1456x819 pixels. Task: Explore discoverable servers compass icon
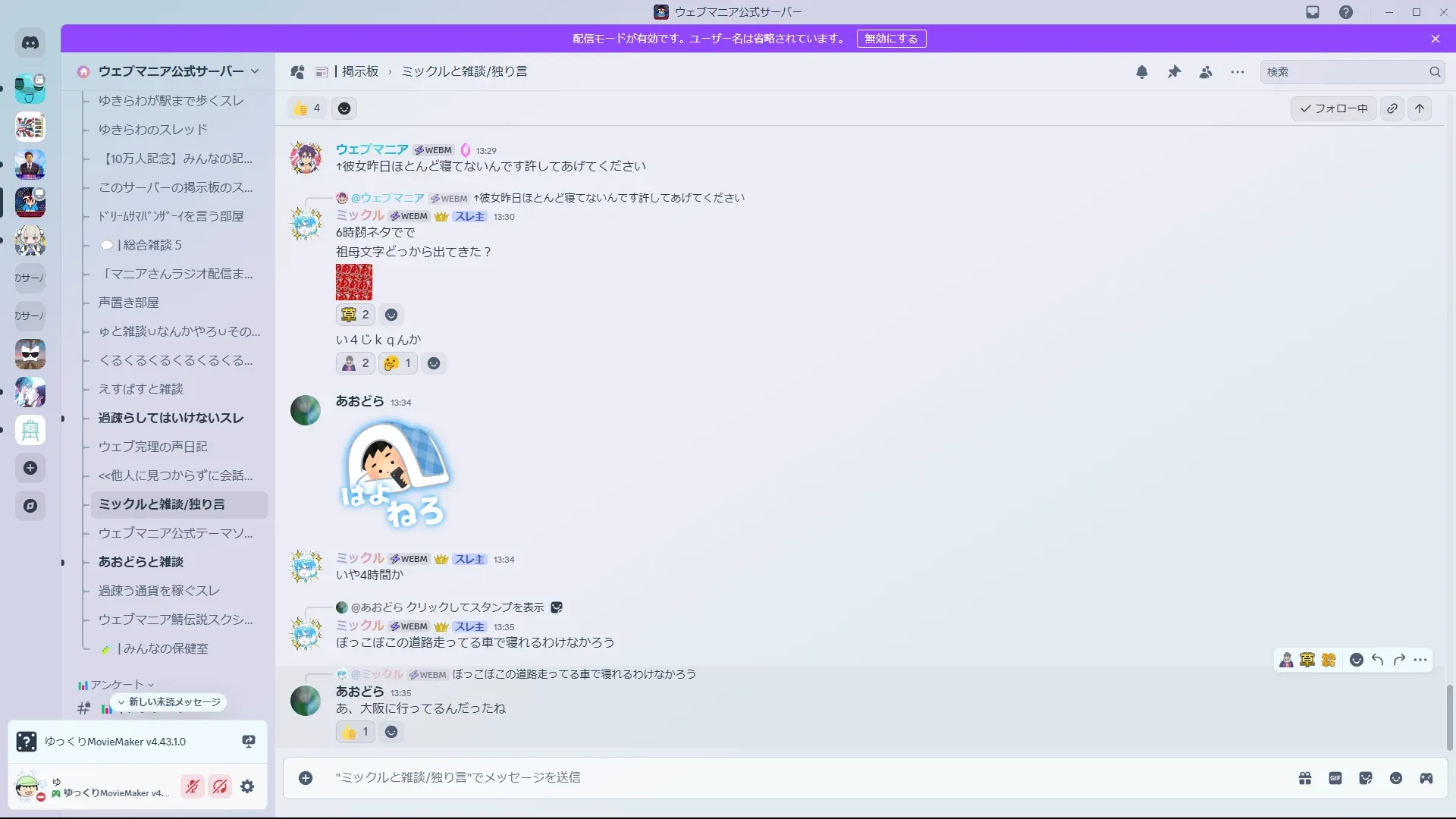[x=30, y=506]
